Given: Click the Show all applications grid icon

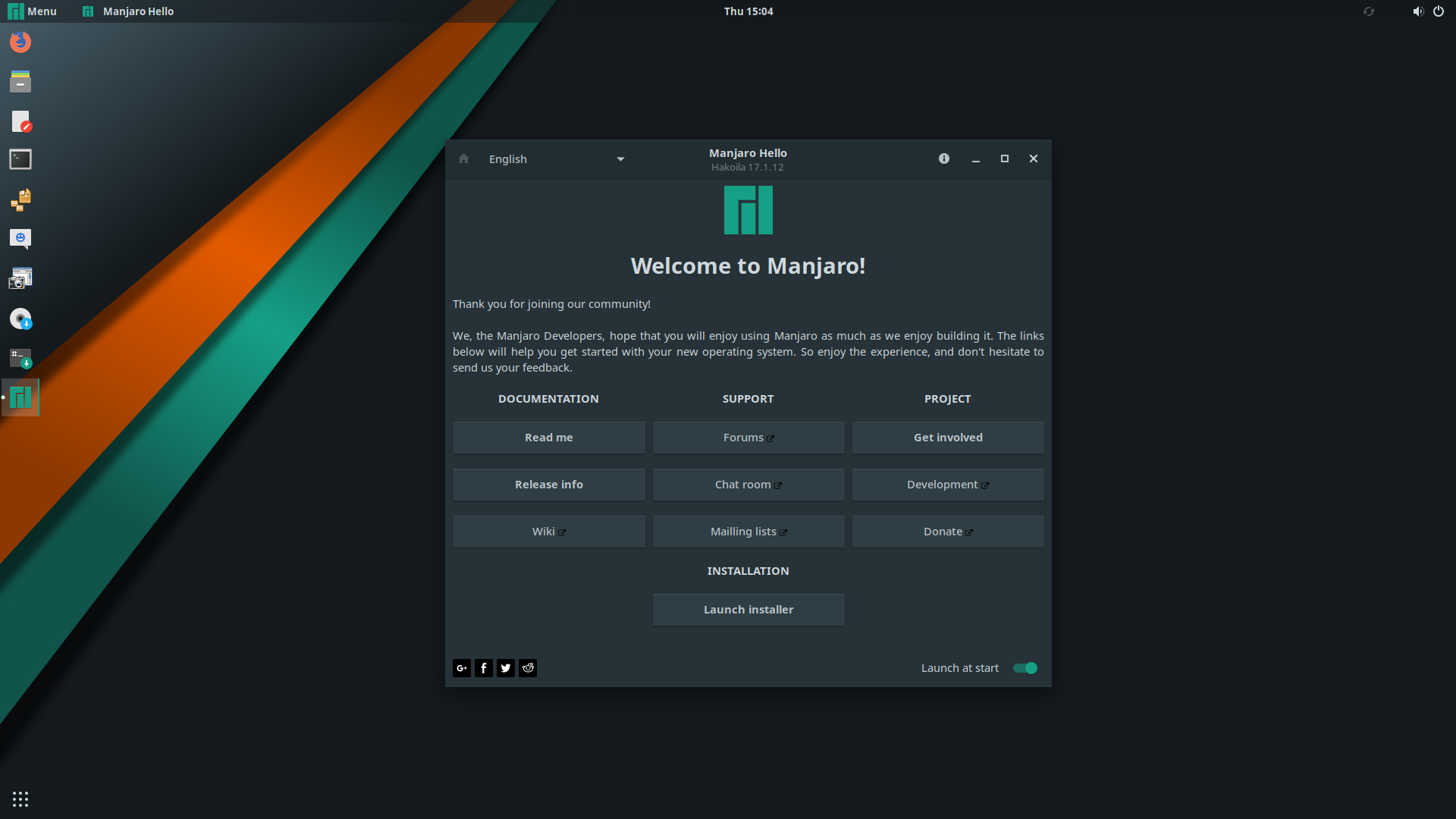Looking at the screenshot, I should click(20, 799).
